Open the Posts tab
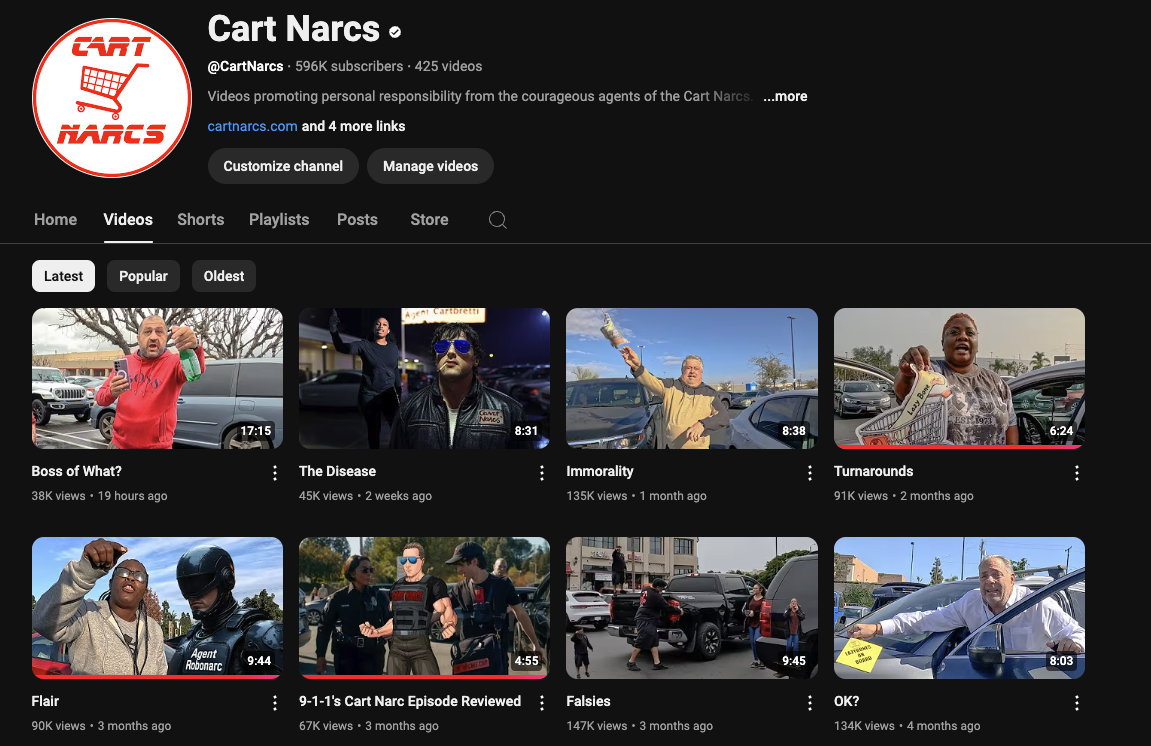Image resolution: width=1151 pixels, height=746 pixels. pyautogui.click(x=357, y=220)
